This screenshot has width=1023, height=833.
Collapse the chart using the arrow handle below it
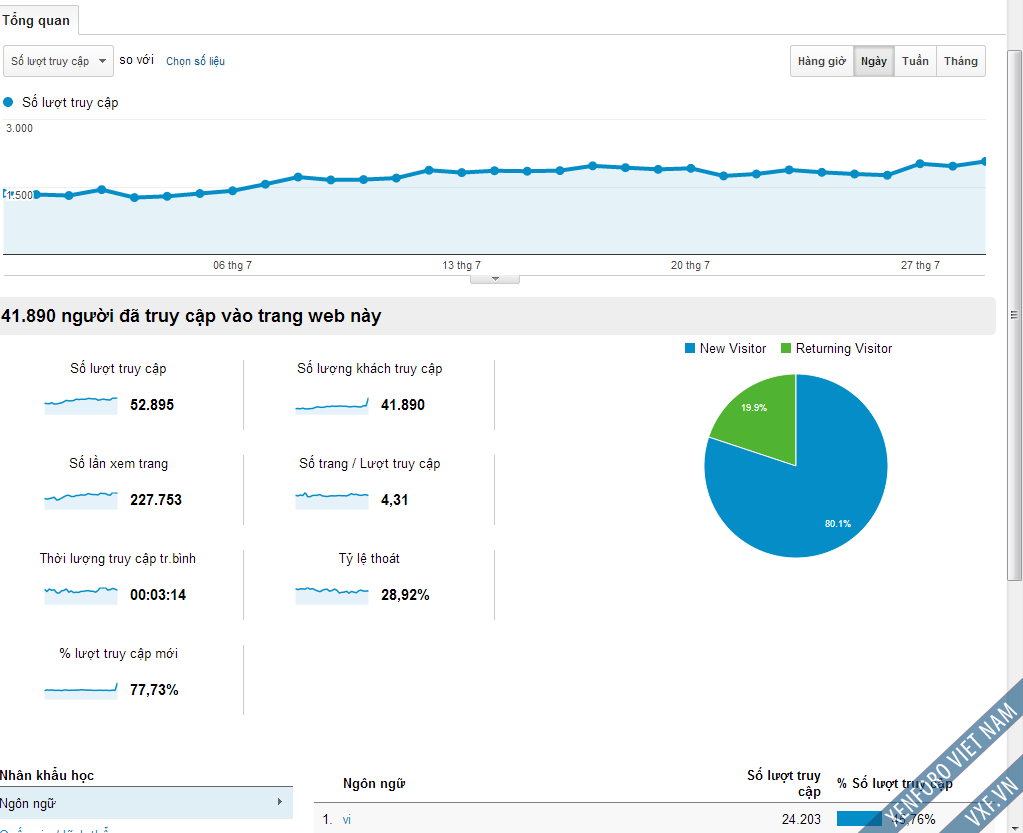(495, 279)
